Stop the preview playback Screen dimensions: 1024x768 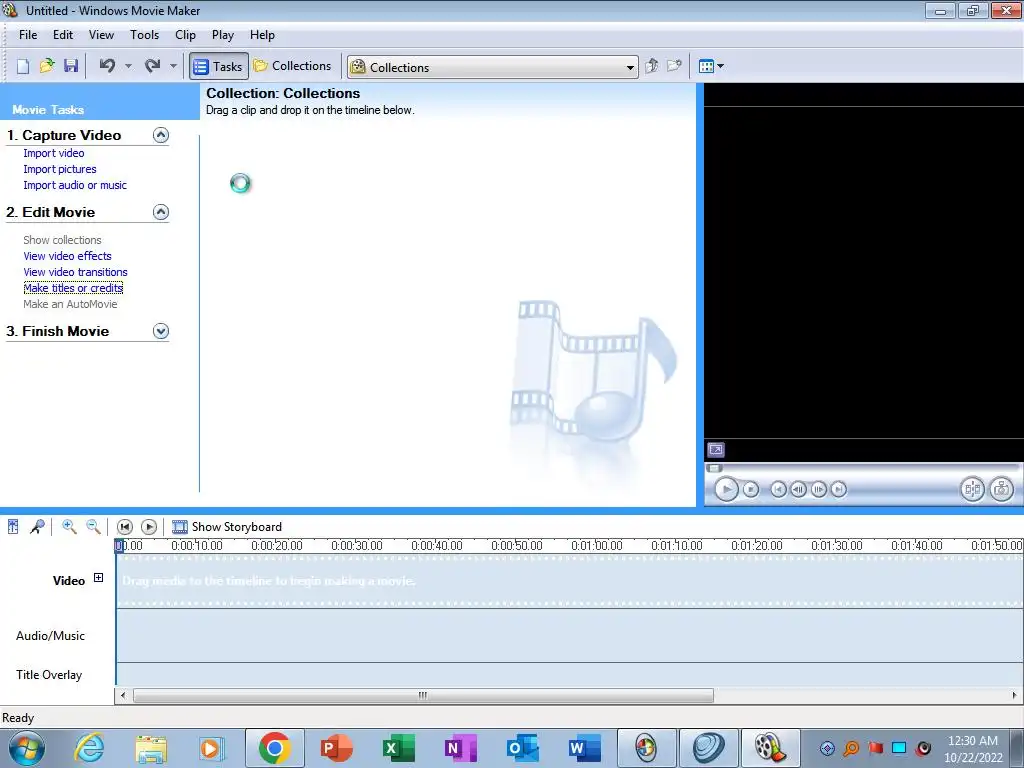tap(751, 489)
